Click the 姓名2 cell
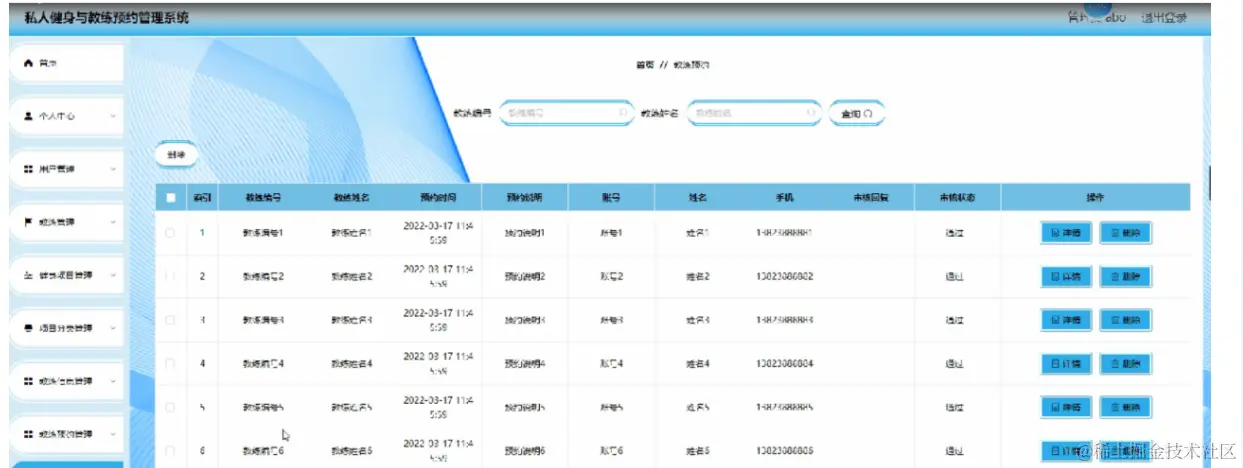 (x=697, y=276)
